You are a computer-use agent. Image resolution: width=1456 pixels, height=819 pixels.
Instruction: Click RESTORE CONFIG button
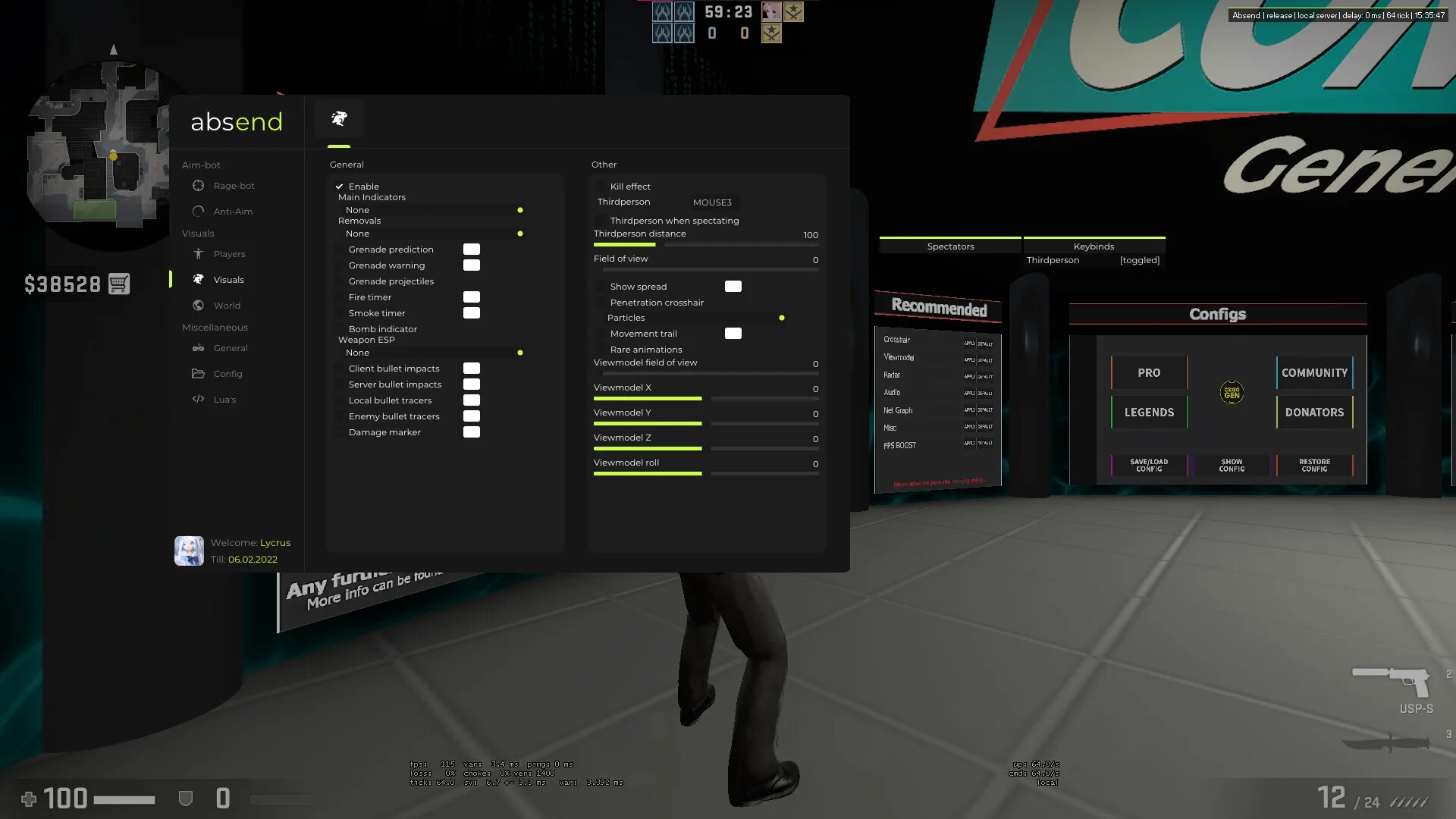click(1315, 466)
